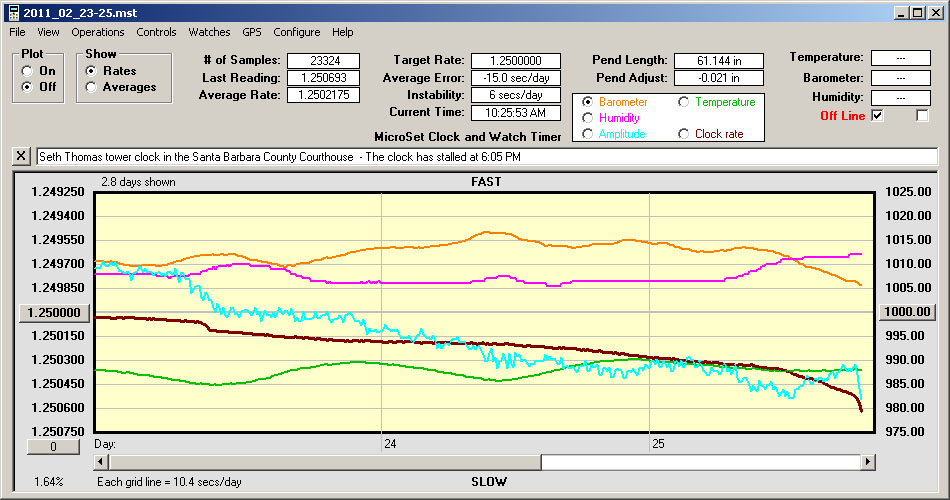Click the day 24 marker on the axis
This screenshot has width=950, height=500.
[x=390, y=444]
